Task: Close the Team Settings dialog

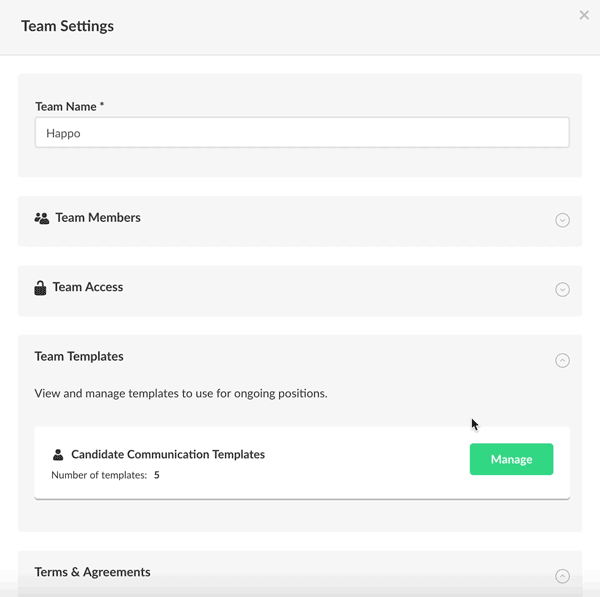Action: pyautogui.click(x=584, y=15)
